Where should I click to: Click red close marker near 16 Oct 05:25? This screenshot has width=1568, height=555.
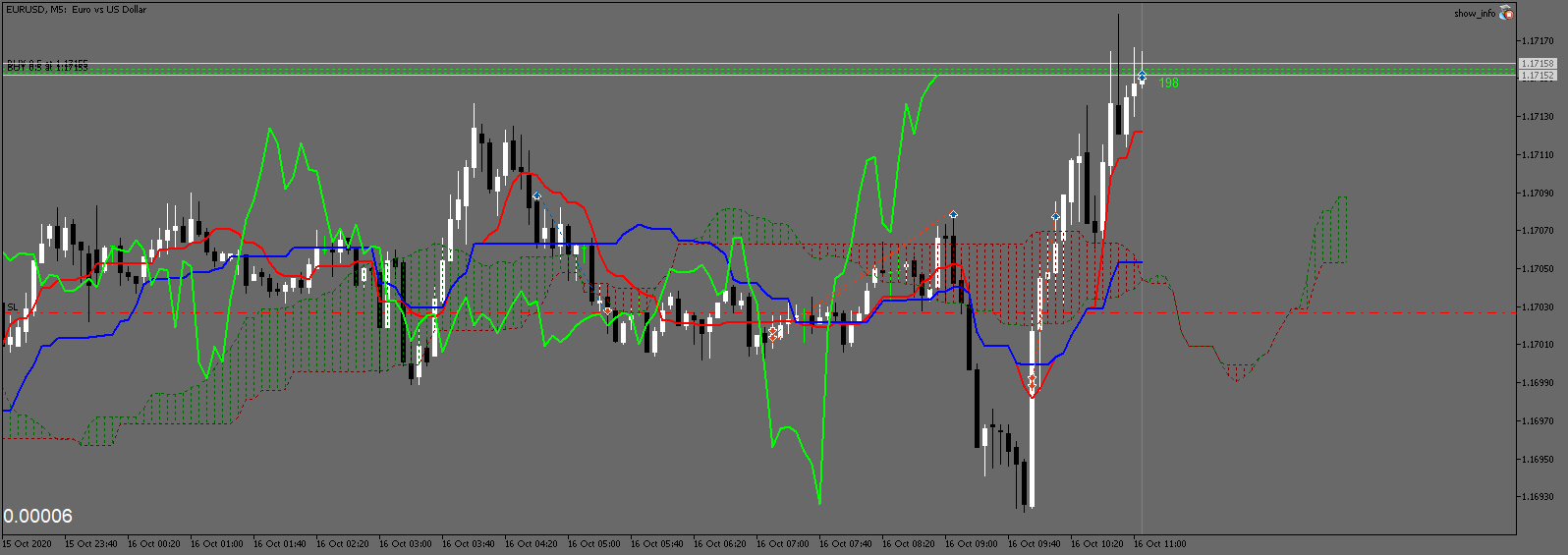coord(607,311)
